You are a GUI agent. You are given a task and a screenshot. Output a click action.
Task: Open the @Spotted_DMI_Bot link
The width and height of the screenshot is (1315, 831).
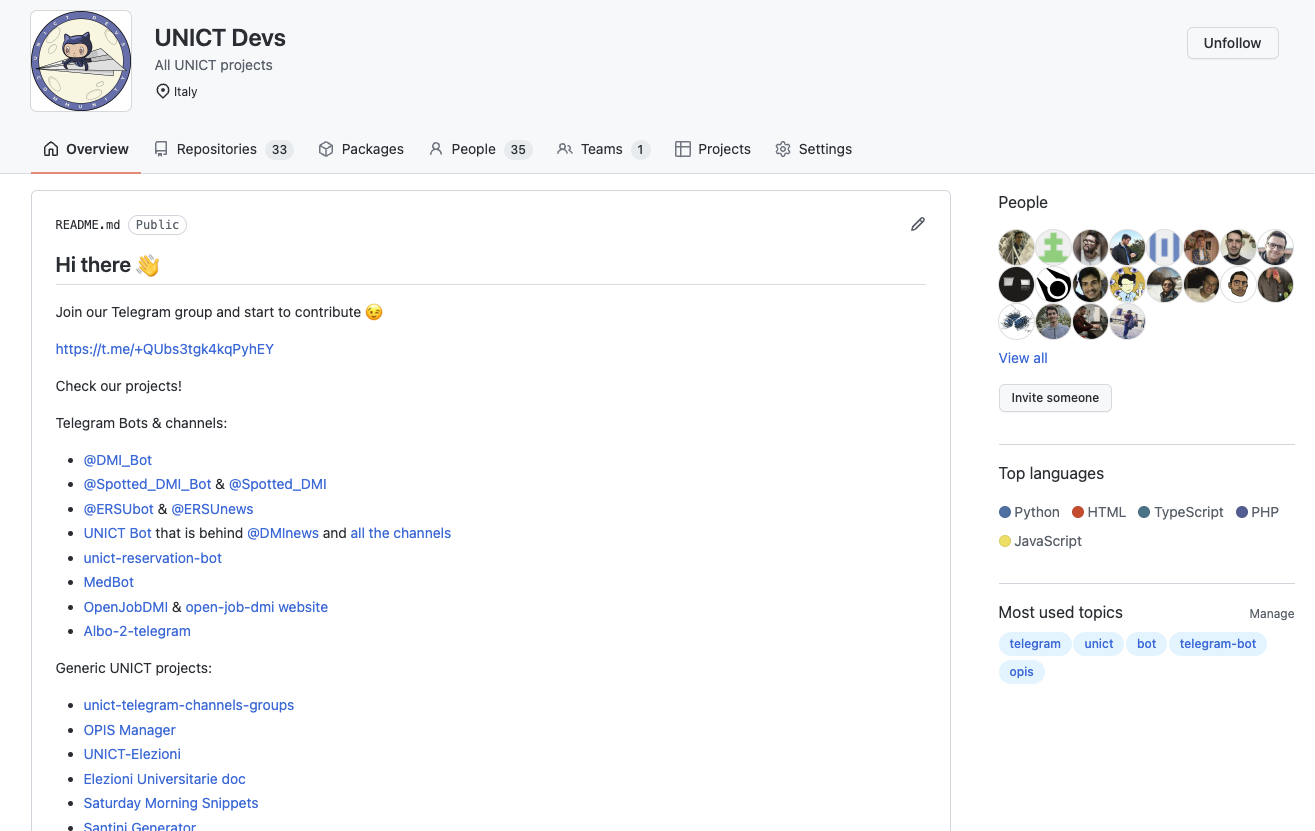(148, 484)
